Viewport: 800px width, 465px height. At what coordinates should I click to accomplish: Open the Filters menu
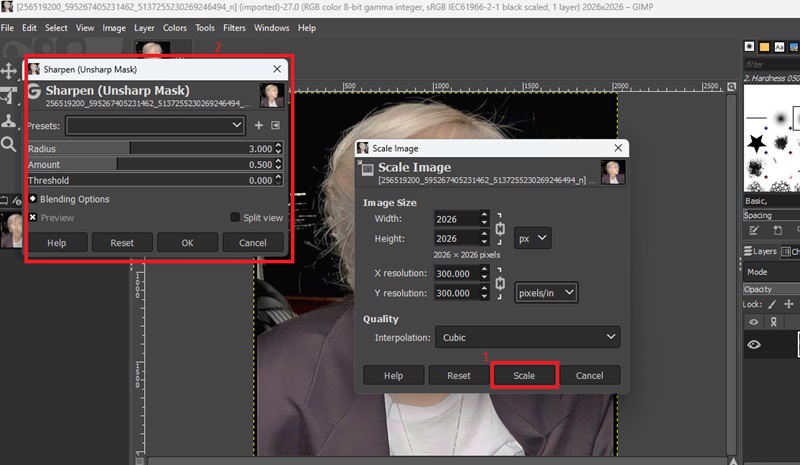[x=234, y=28]
